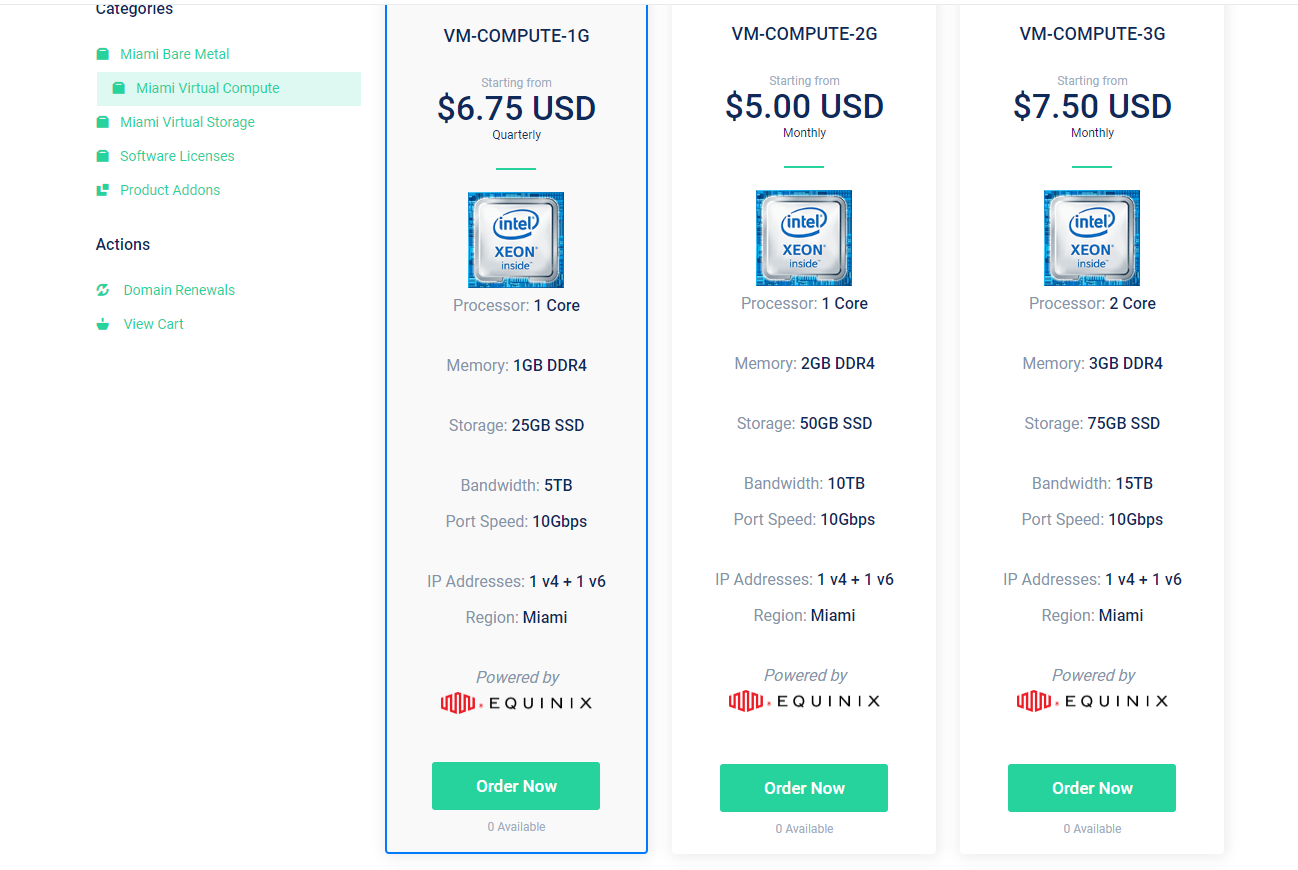Open Miami Bare Metal category link
Image resolution: width=1298 pixels, height=870 pixels.
[x=175, y=54]
